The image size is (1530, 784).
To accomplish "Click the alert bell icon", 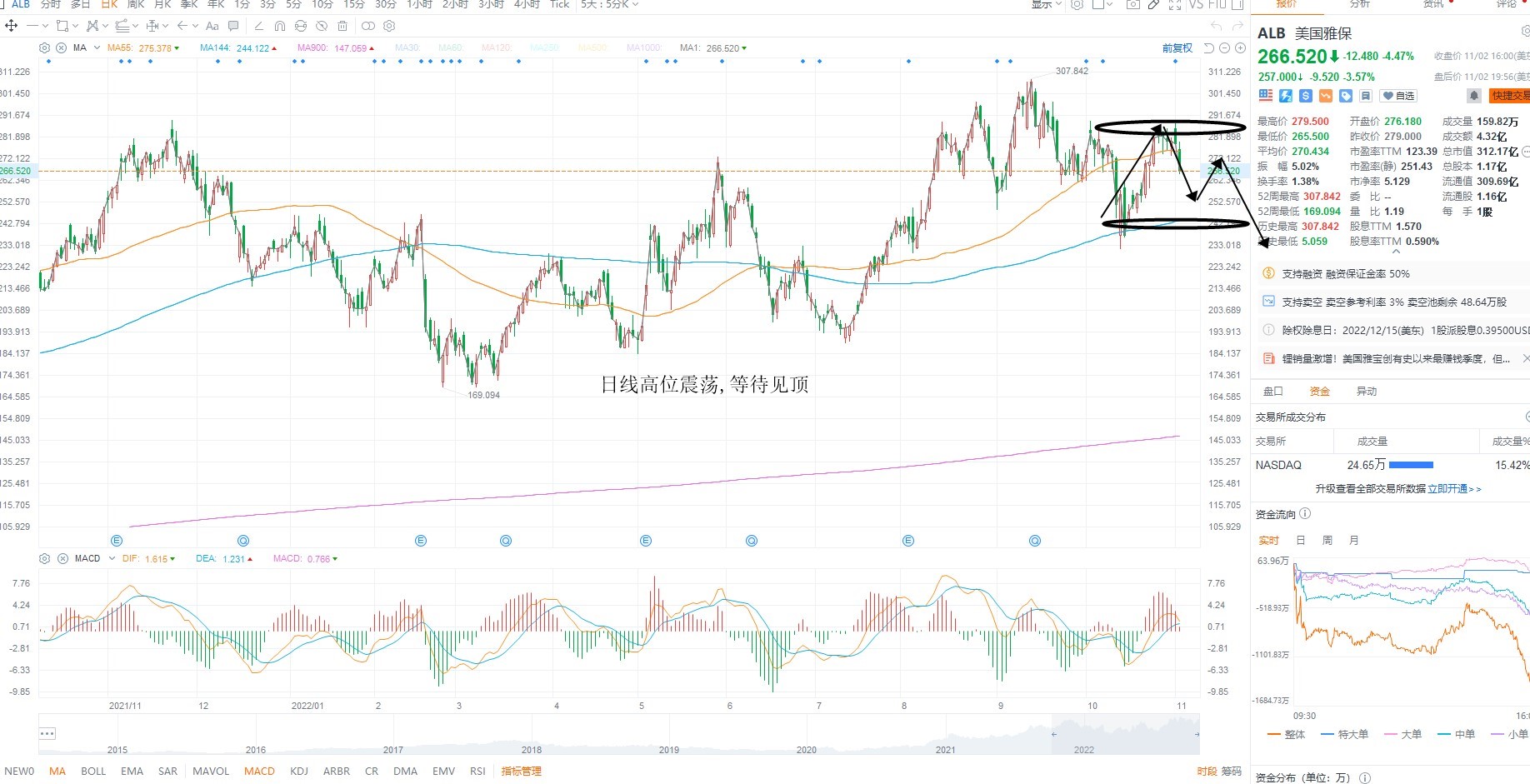I will [1474, 96].
